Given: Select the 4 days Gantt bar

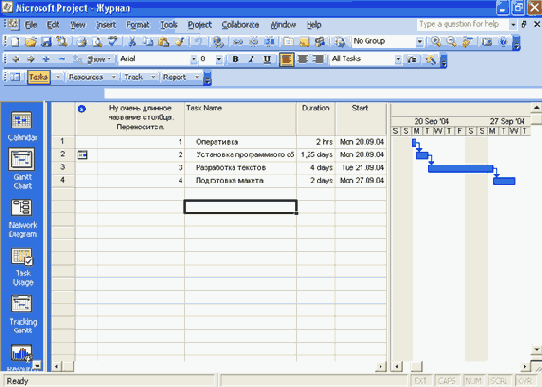Looking at the screenshot, I should click(x=460, y=169).
